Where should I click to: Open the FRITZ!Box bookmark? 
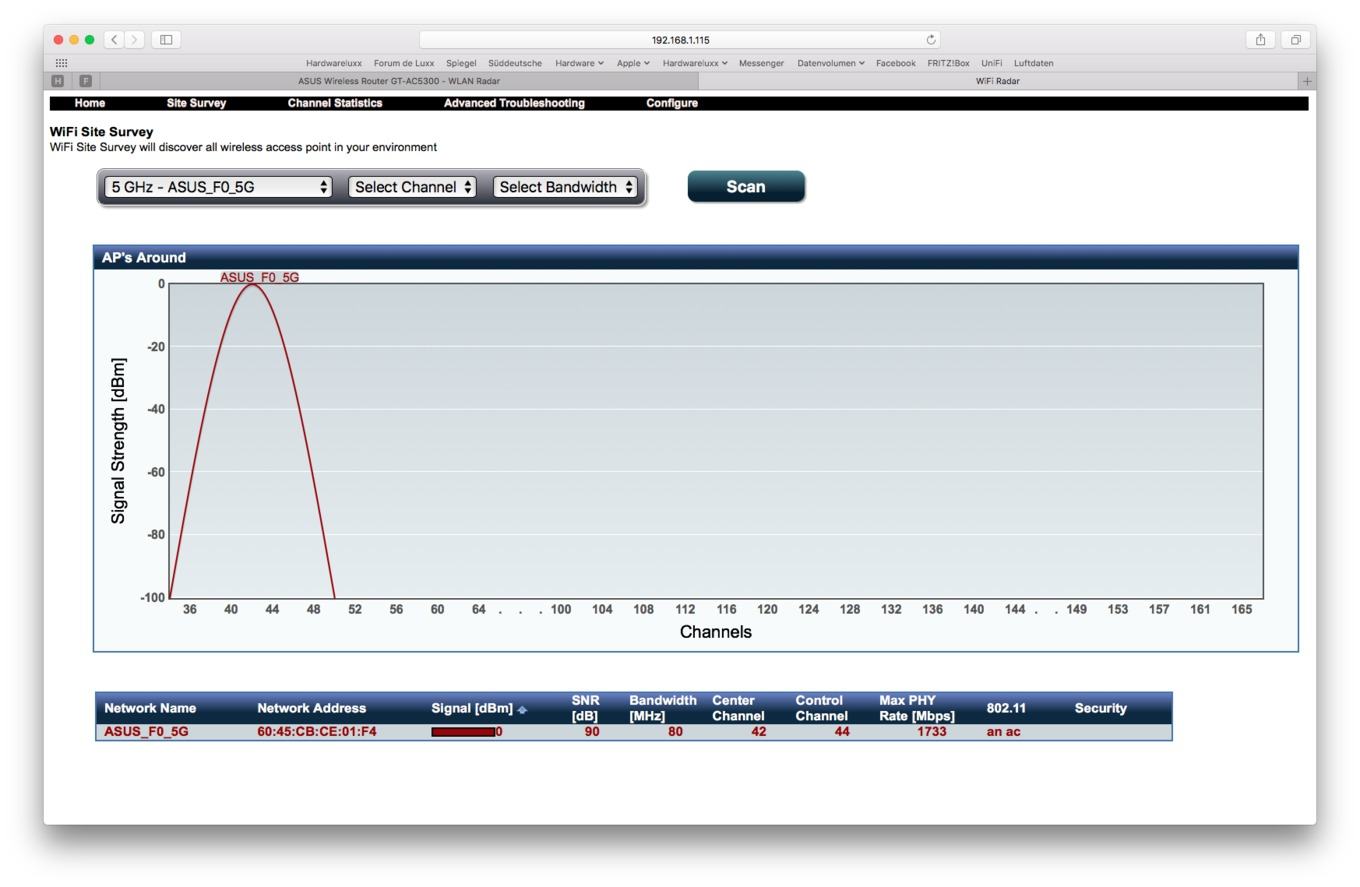[x=948, y=63]
